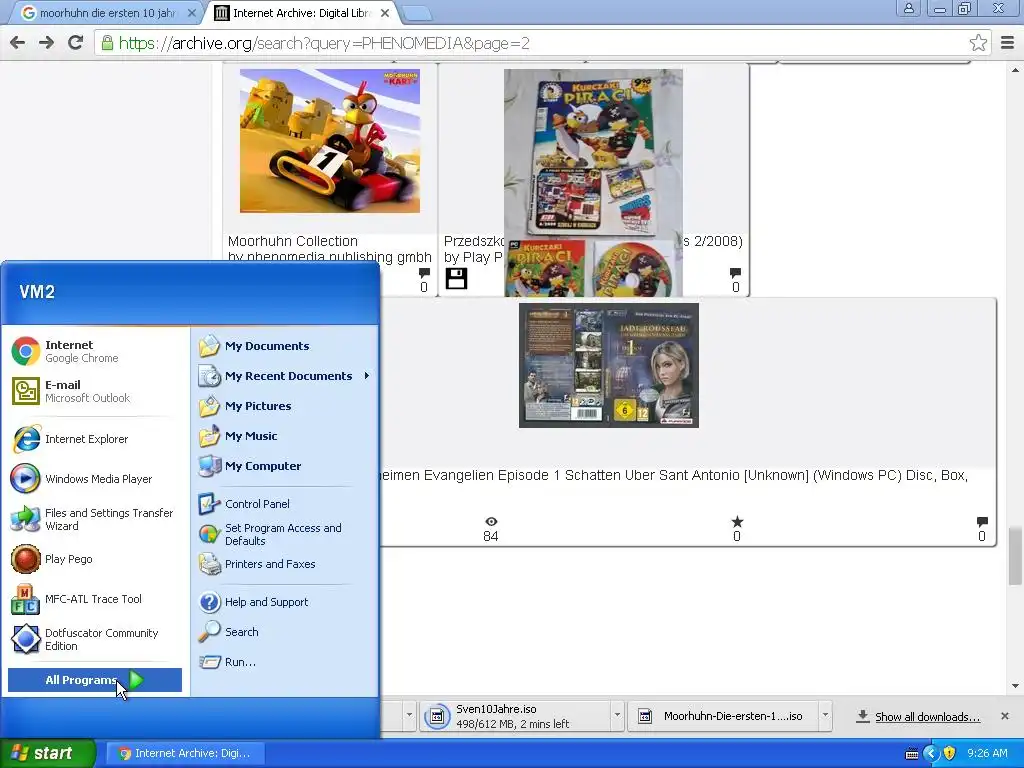The height and width of the screenshot is (768, 1024).
Task: Expand Sven10Jahre.iso download options arrow
Action: point(617,715)
